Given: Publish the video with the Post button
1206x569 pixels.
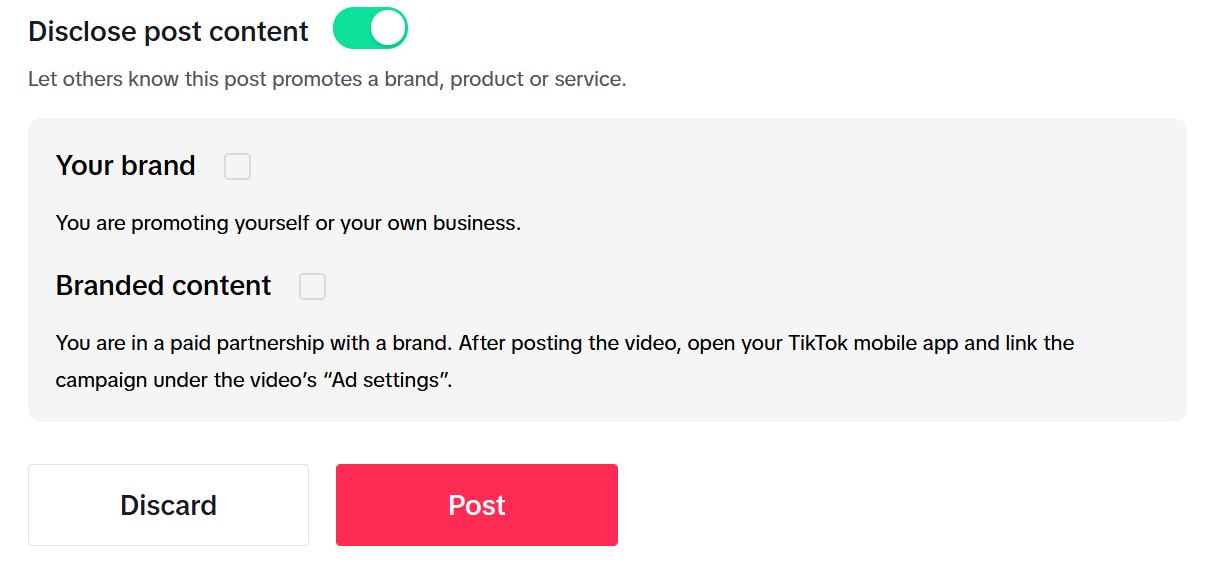Looking at the screenshot, I should [476, 505].
